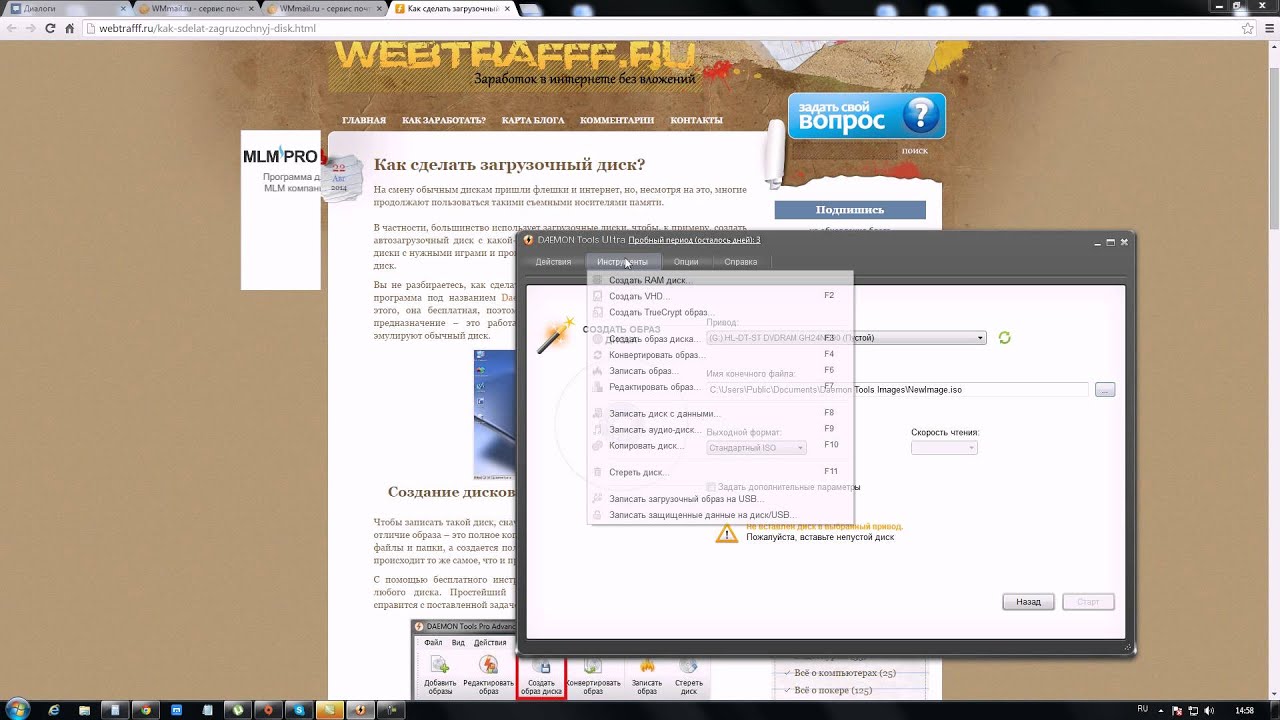Select 'Создать RAM диск...' menu item
This screenshot has width=1280, height=720.
[720, 280]
